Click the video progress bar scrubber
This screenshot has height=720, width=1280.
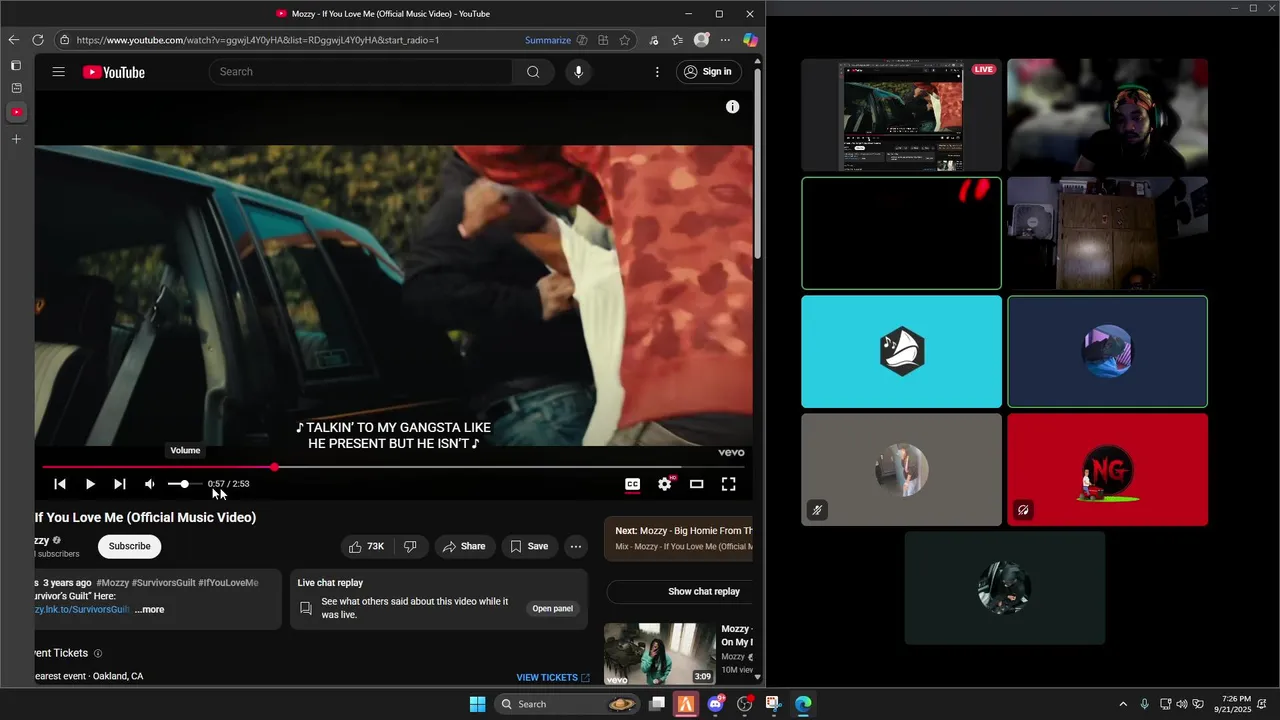pos(274,467)
